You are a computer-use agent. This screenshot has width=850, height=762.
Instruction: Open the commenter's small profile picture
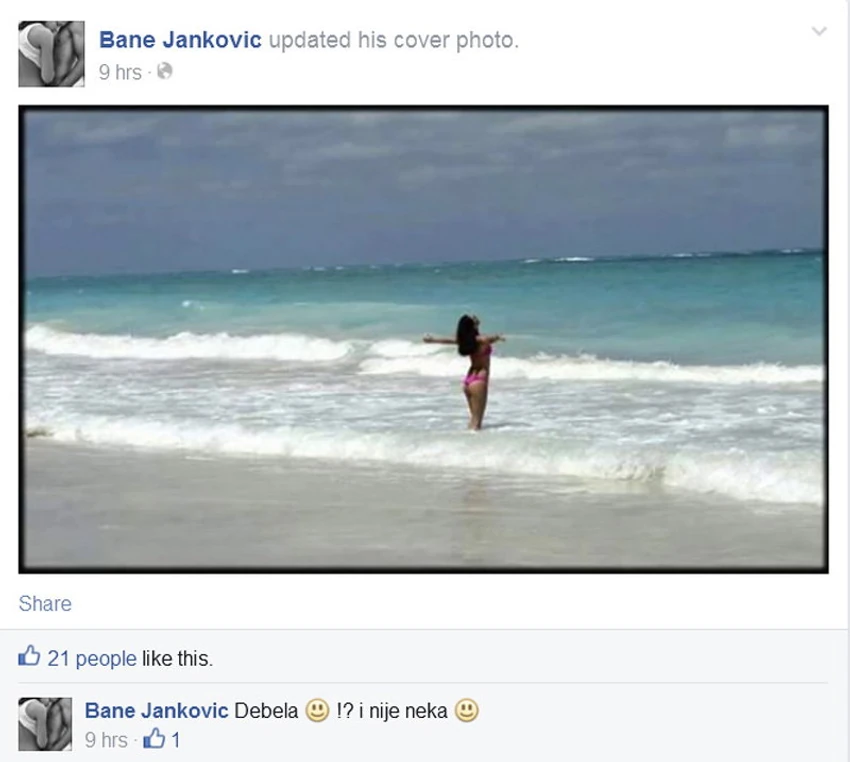pyautogui.click(x=45, y=724)
